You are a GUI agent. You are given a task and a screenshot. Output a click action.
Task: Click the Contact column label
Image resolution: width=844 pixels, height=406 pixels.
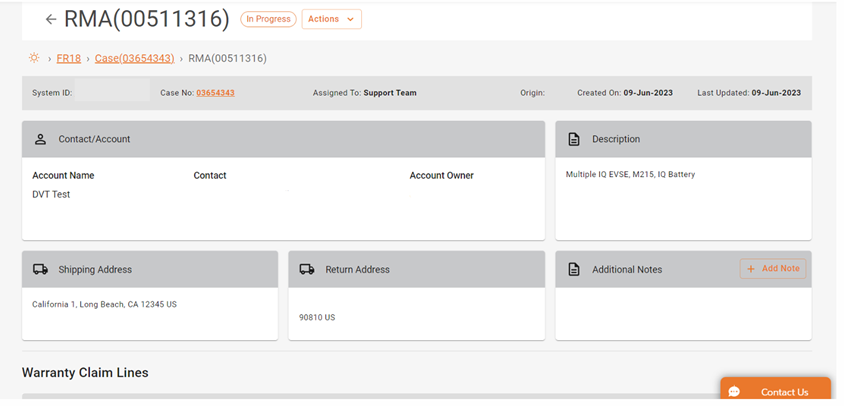click(x=210, y=176)
